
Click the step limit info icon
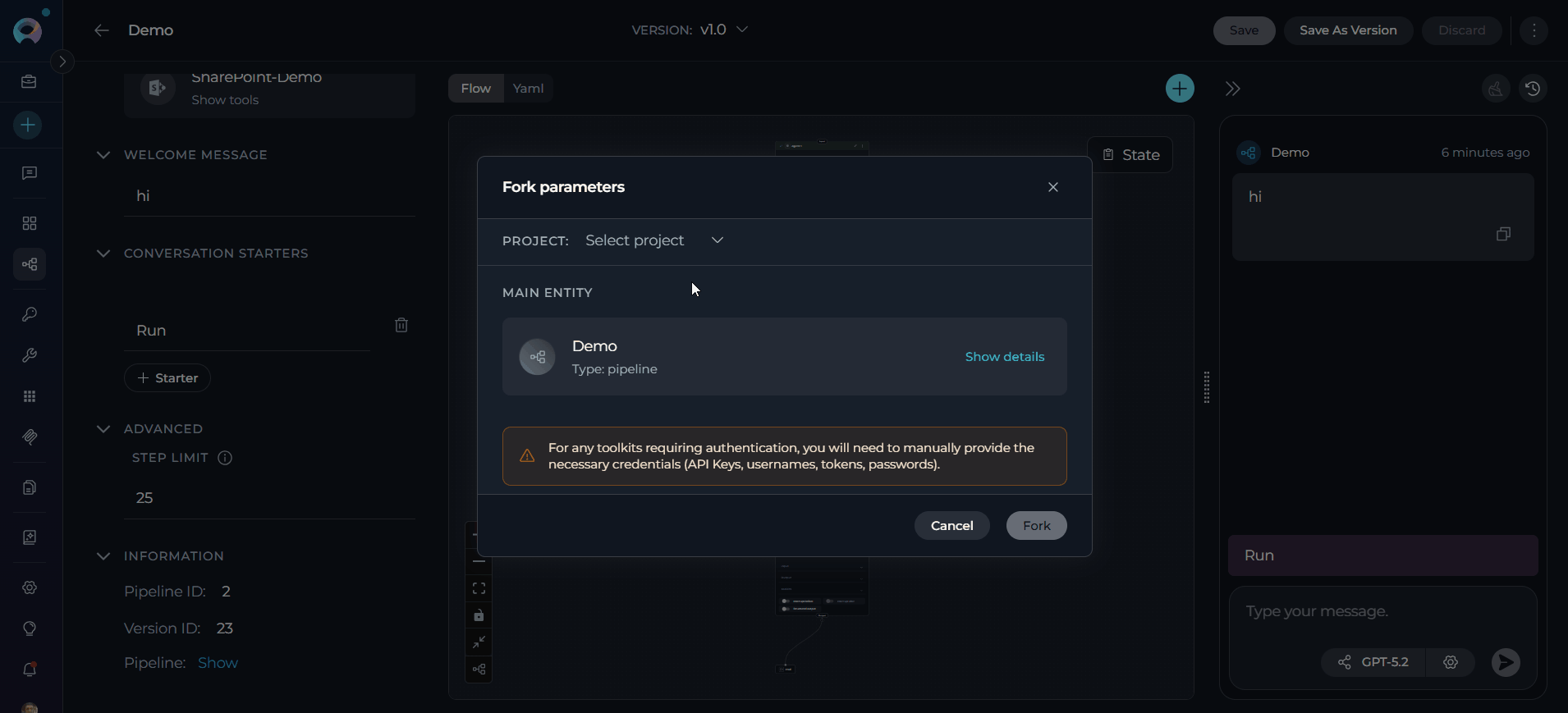pos(225,458)
